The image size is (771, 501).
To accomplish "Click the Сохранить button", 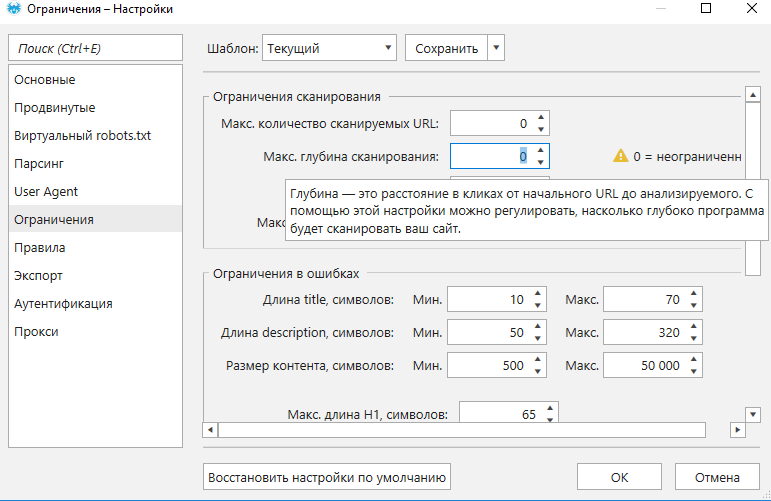I will pos(446,48).
